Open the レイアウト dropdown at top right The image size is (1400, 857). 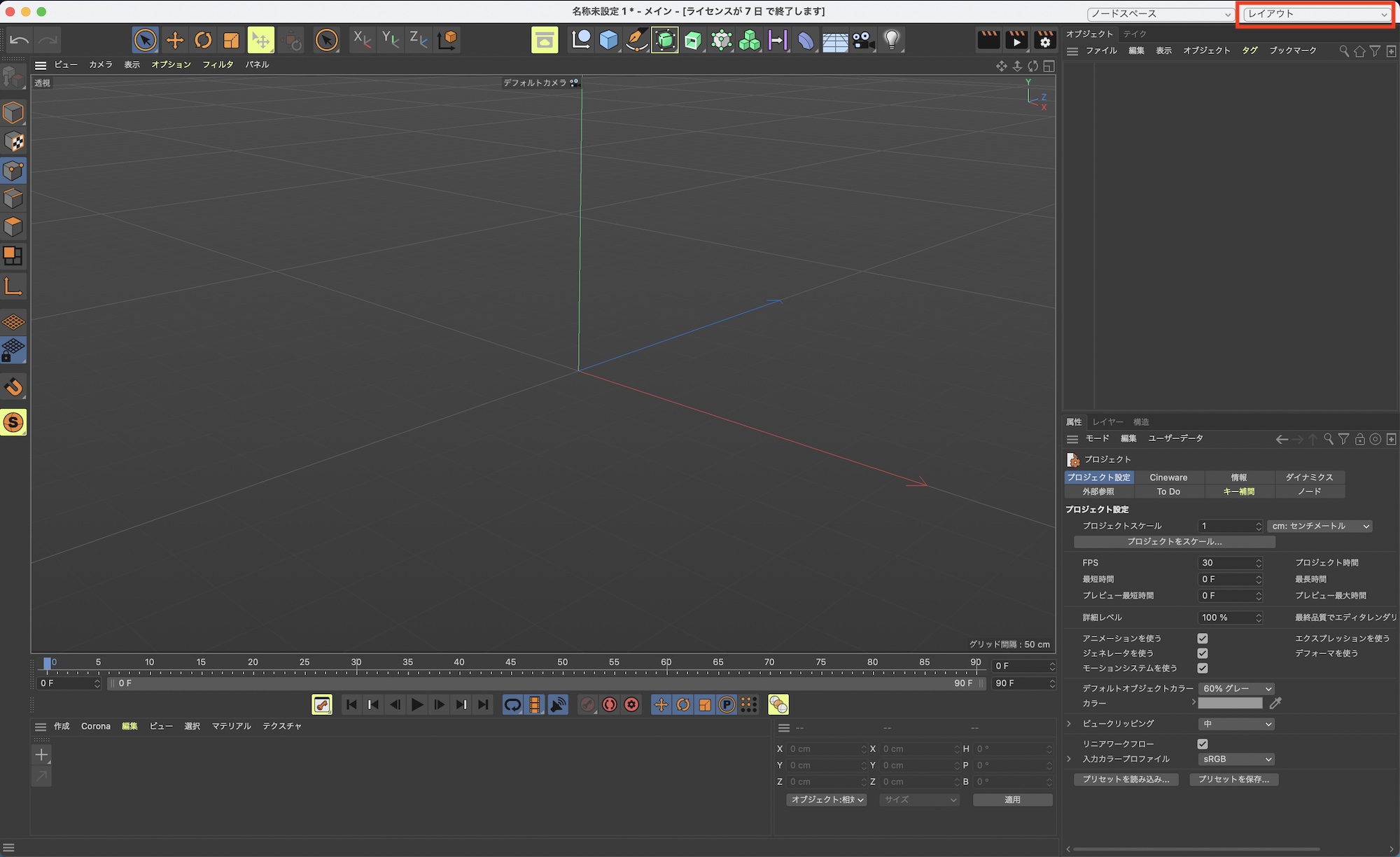coord(1315,13)
